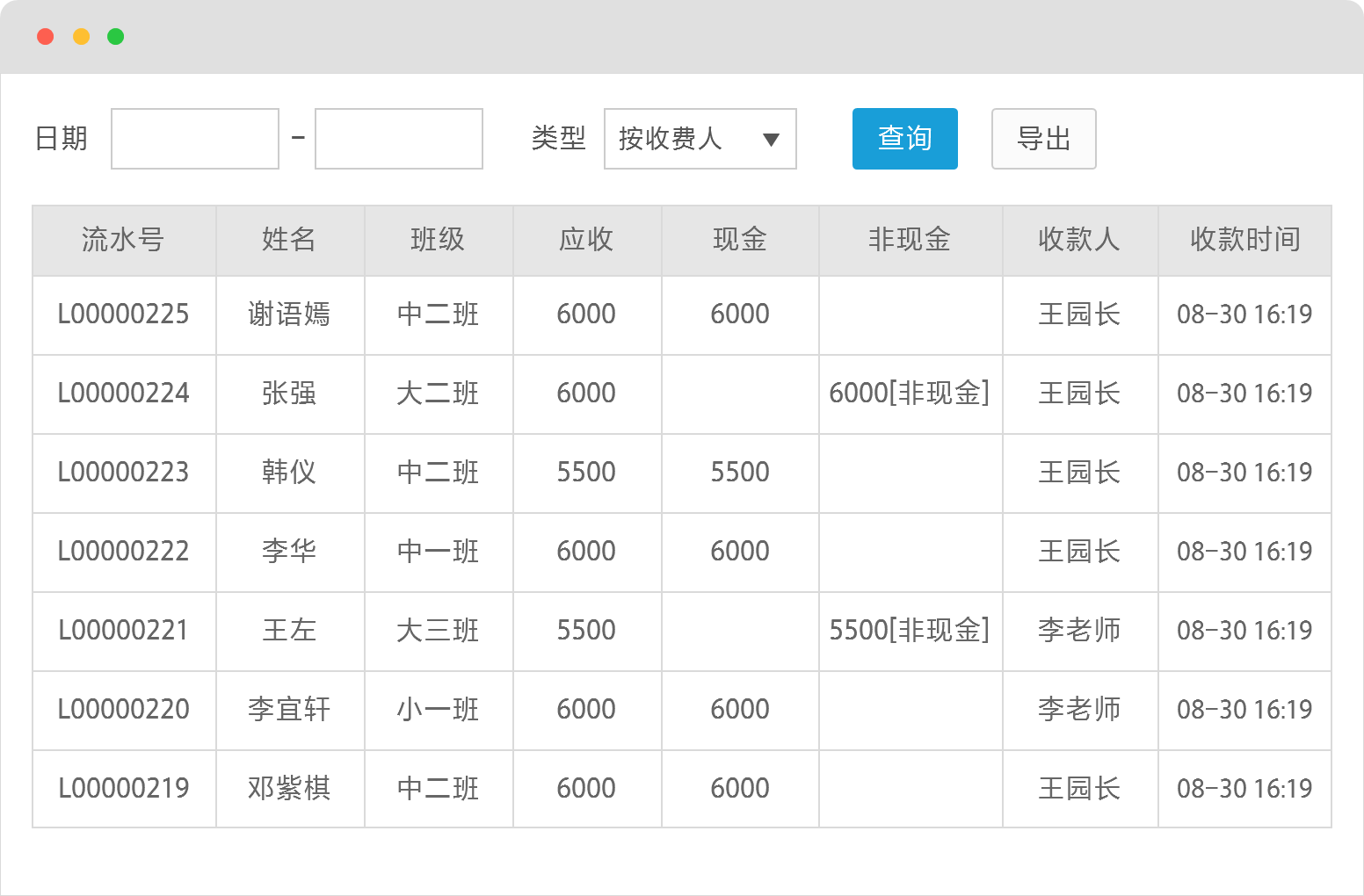The width and height of the screenshot is (1364, 896).
Task: Click the 6000[非现金] cell
Action: click(x=910, y=394)
